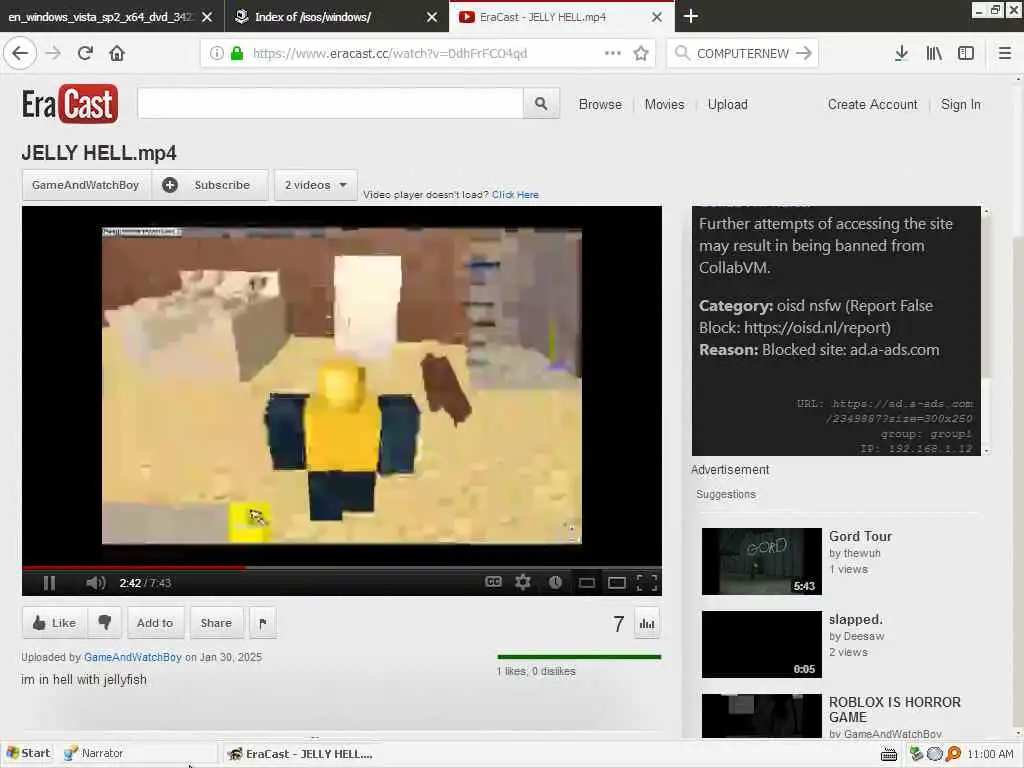1024x768 pixels.
Task: Click the EraCast logo
Action: (x=70, y=104)
